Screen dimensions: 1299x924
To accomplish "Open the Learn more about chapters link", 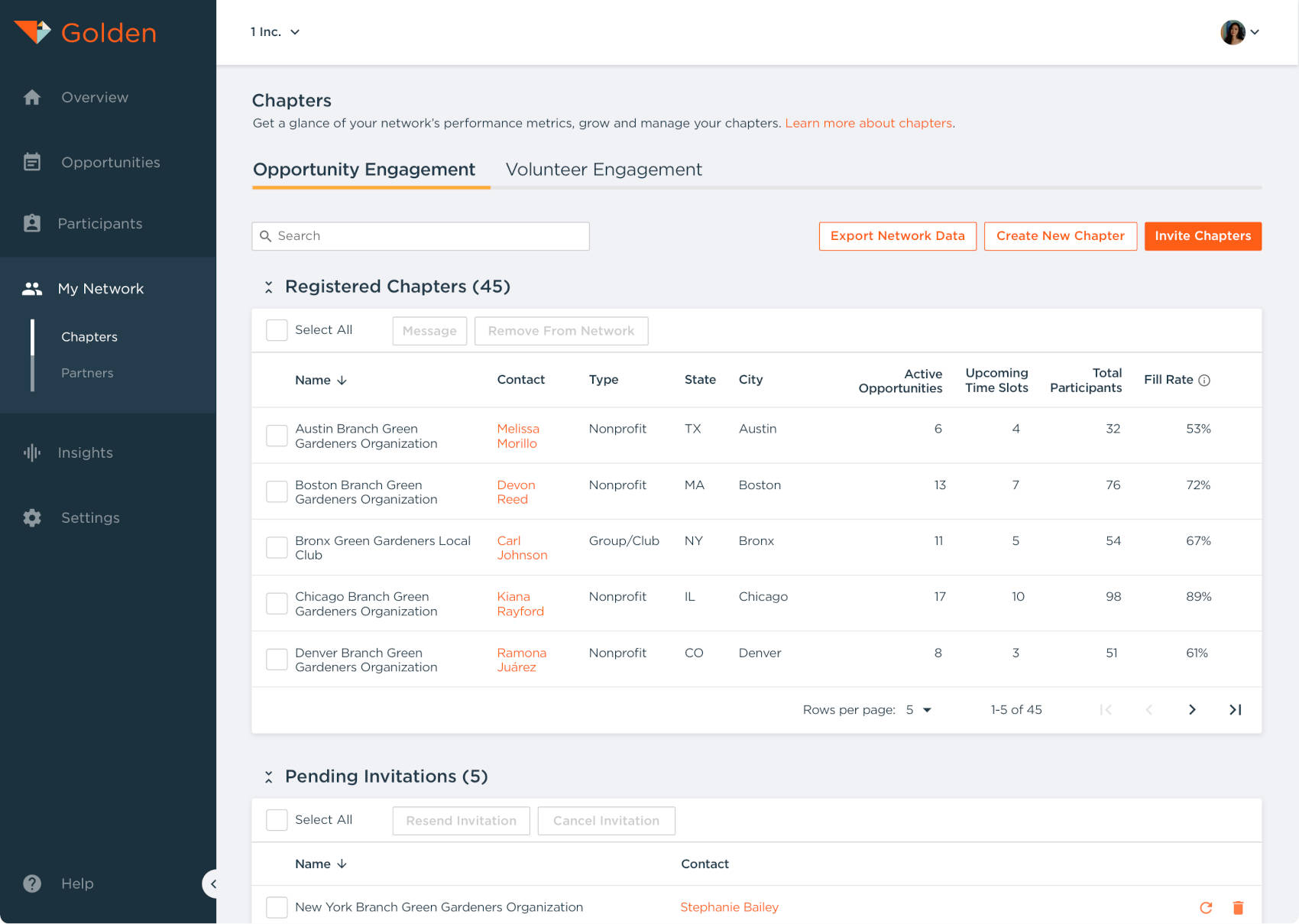I will [868, 123].
